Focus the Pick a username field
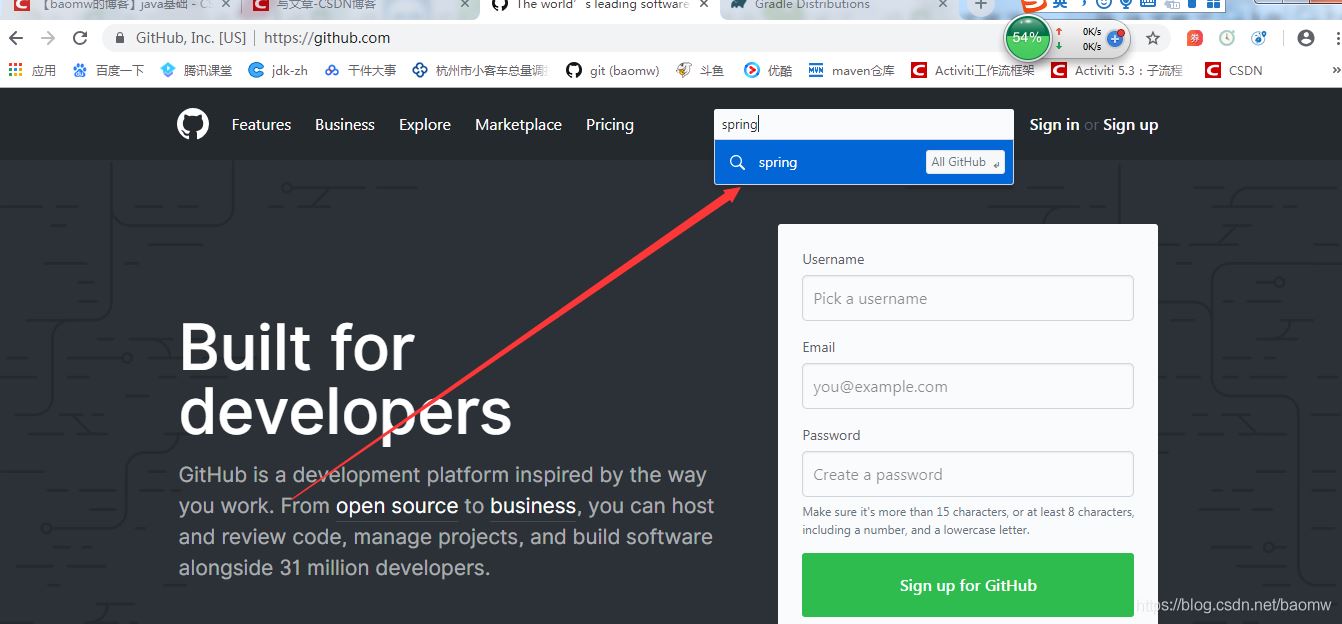This screenshot has width=1342, height=624. click(x=968, y=298)
